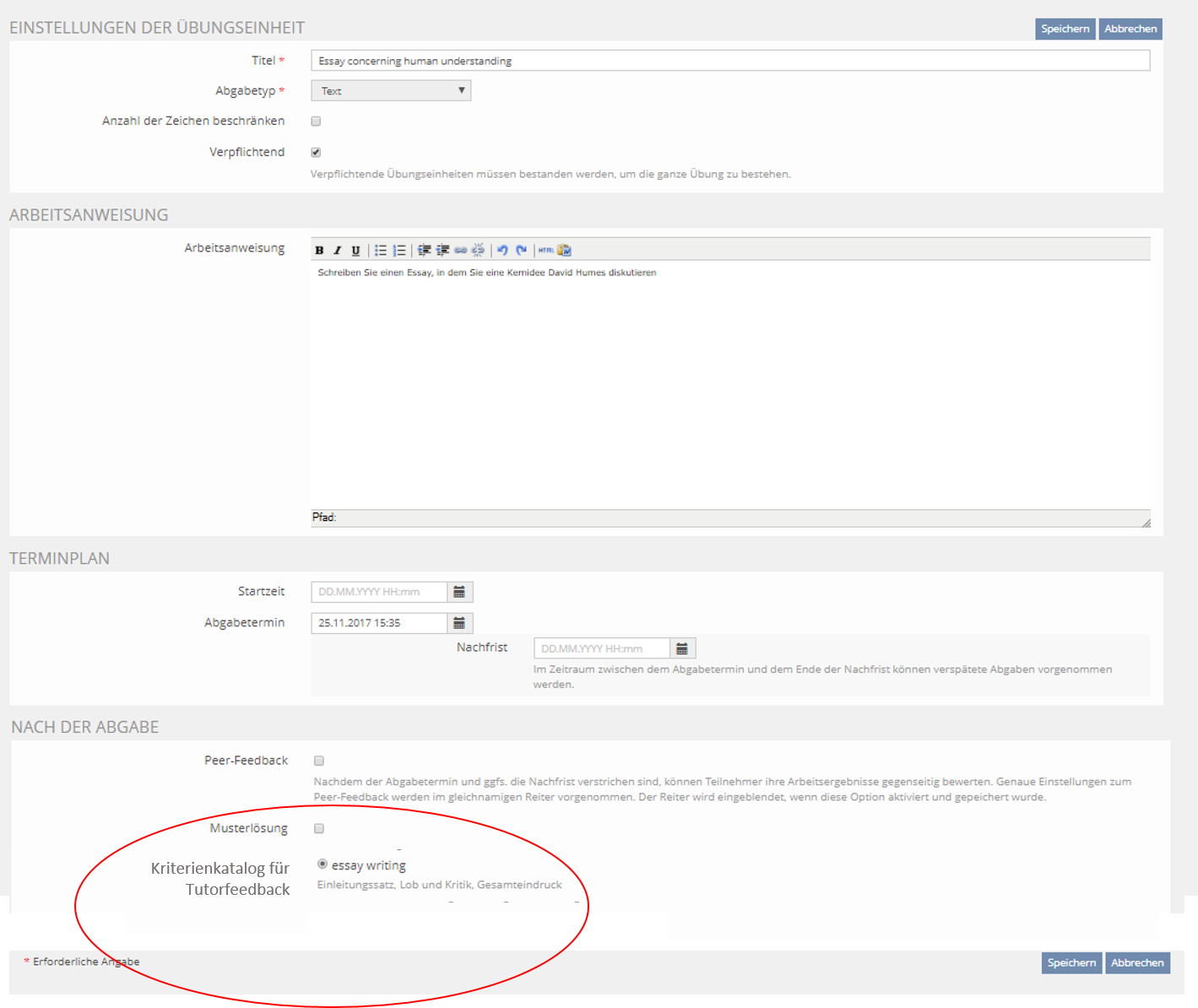Image resolution: width=1198 pixels, height=1008 pixels.
Task: Uncheck the Verpflichtend checkbox
Action: (316, 153)
